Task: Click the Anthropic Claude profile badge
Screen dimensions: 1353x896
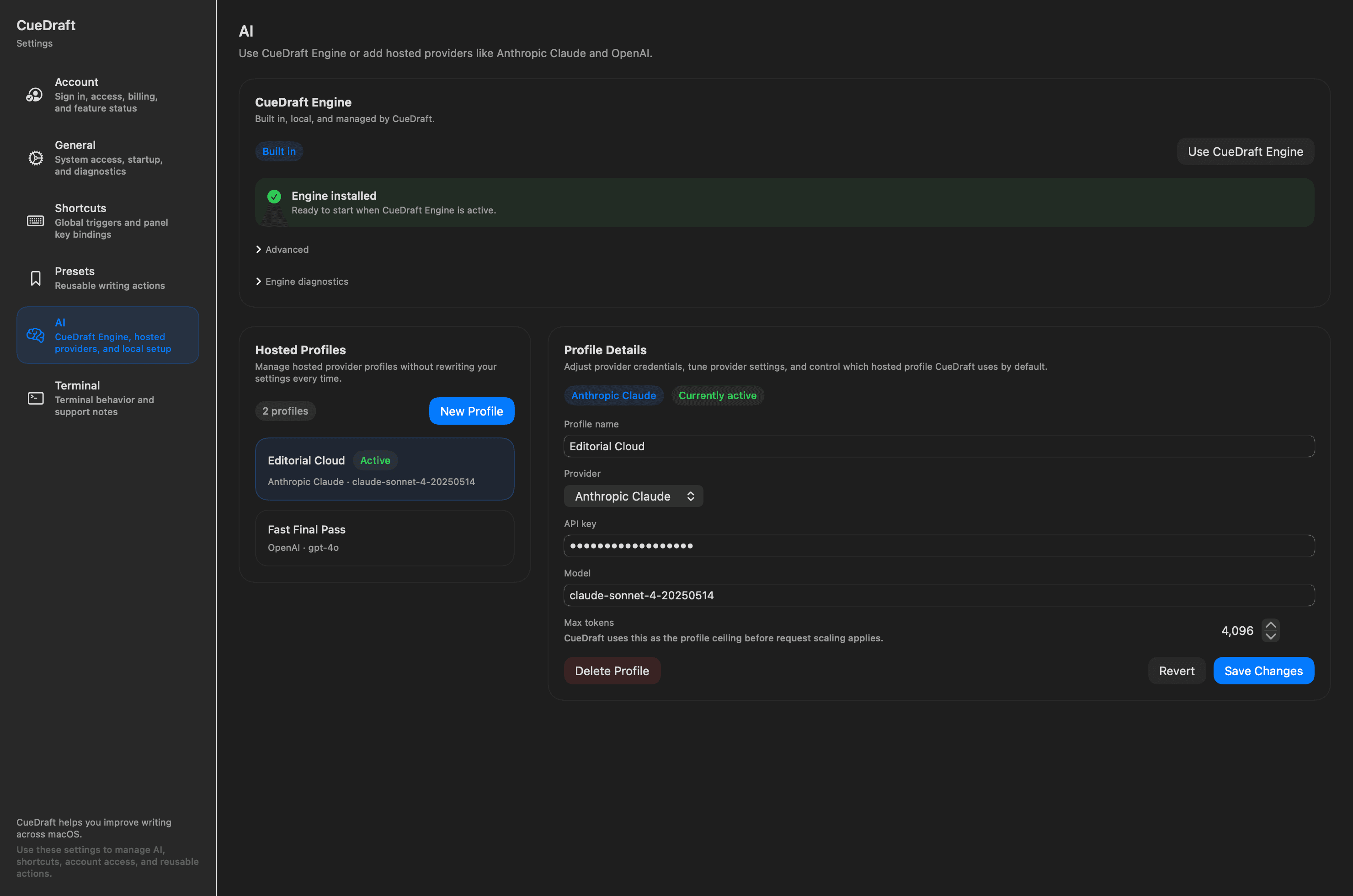Action: pyautogui.click(x=613, y=395)
